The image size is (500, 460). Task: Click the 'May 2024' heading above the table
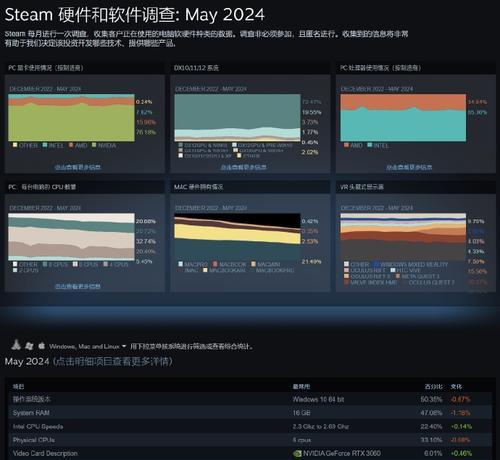27,361
